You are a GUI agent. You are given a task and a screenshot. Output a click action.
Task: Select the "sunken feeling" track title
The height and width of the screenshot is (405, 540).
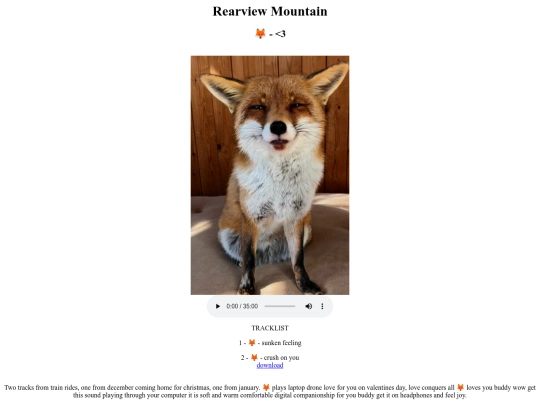click(281, 343)
